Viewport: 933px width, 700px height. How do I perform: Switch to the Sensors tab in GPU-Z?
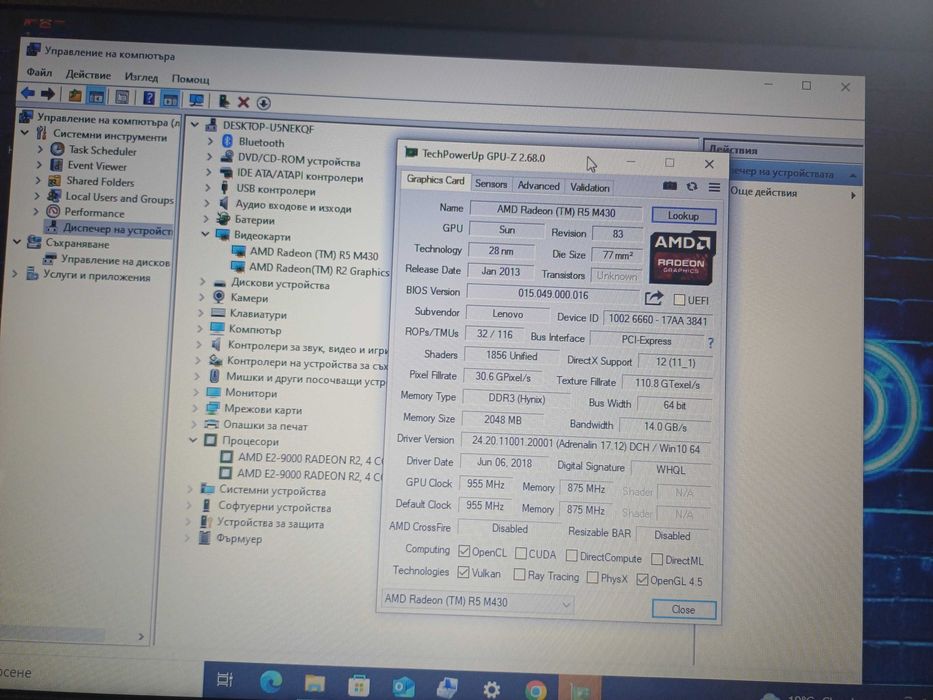click(x=491, y=185)
